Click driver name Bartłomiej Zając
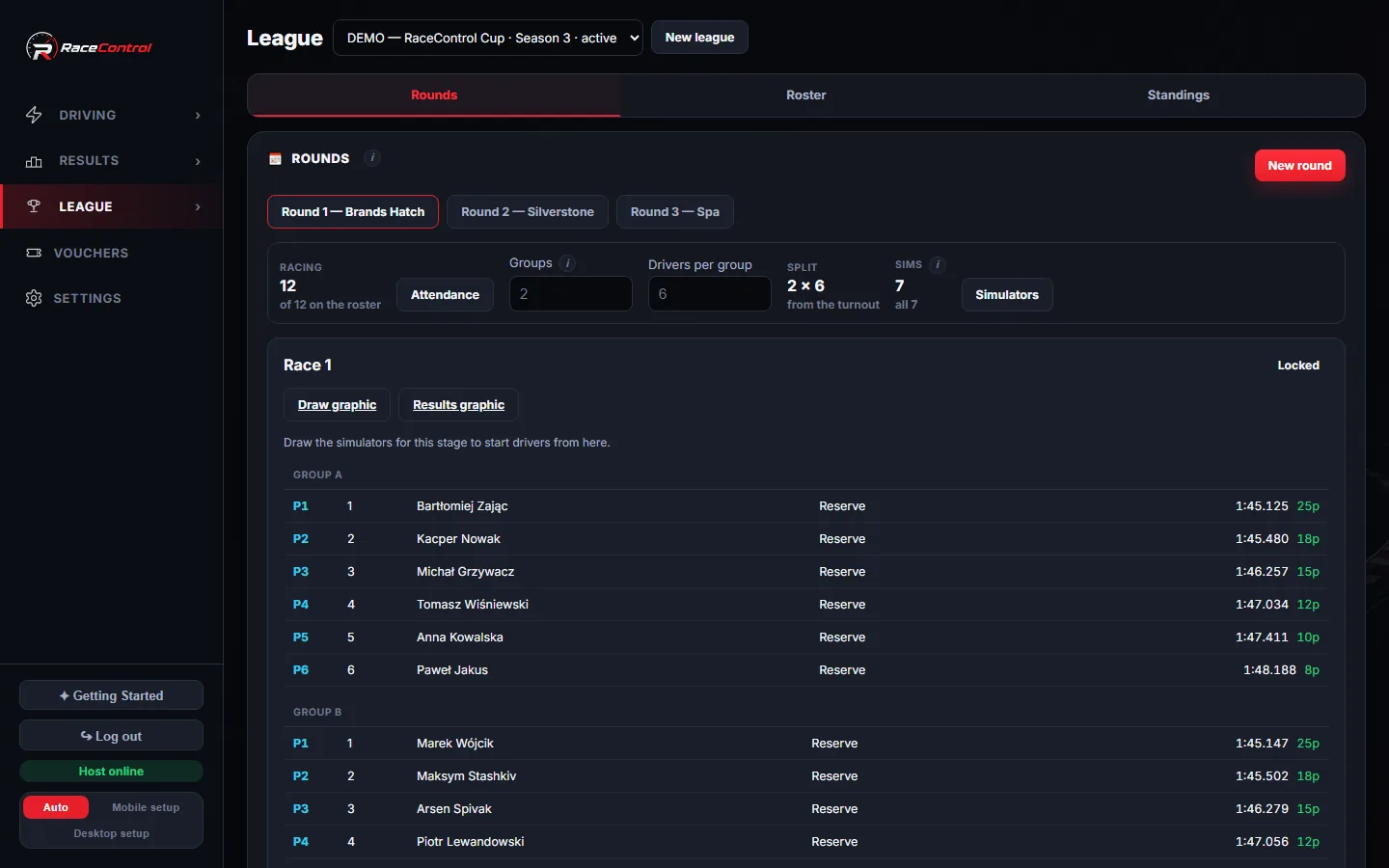The height and width of the screenshot is (868, 1389). pos(462,506)
